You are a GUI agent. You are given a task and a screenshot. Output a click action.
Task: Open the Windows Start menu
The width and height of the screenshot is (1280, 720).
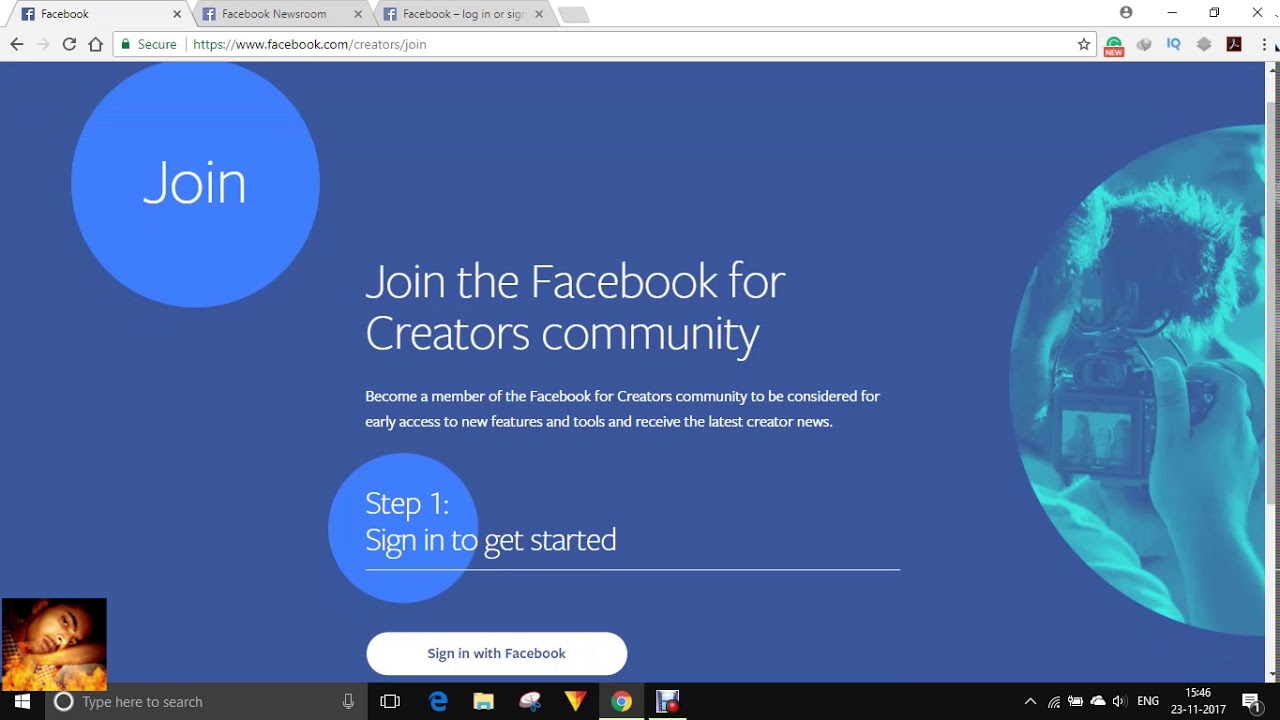[x=22, y=701]
